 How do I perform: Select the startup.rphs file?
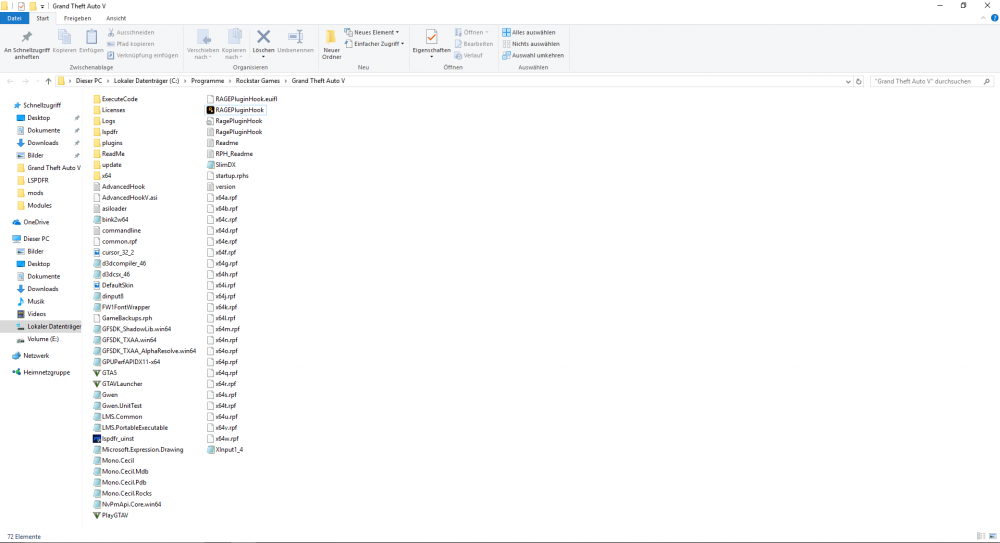tap(228, 175)
